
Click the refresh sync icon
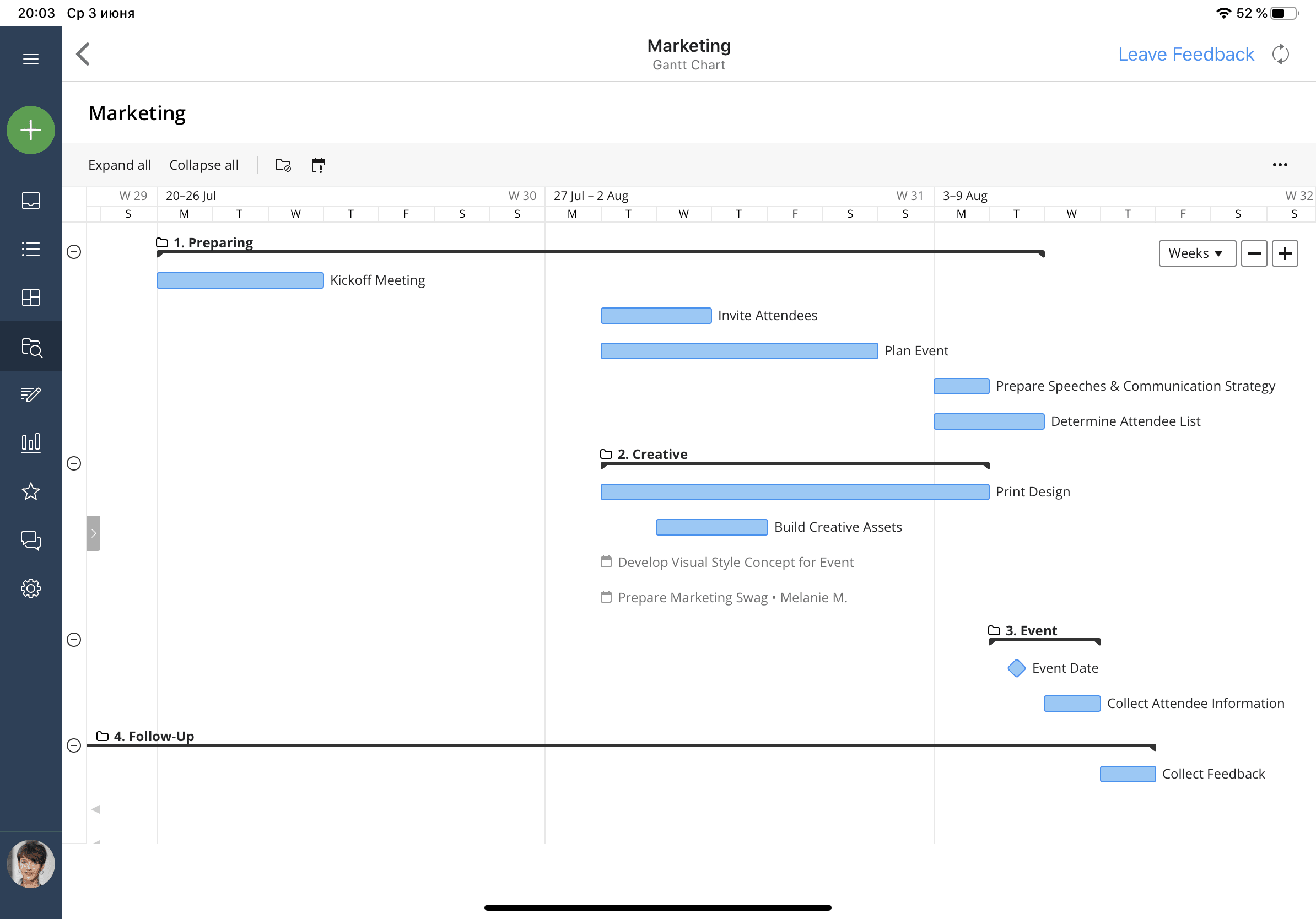[1281, 55]
